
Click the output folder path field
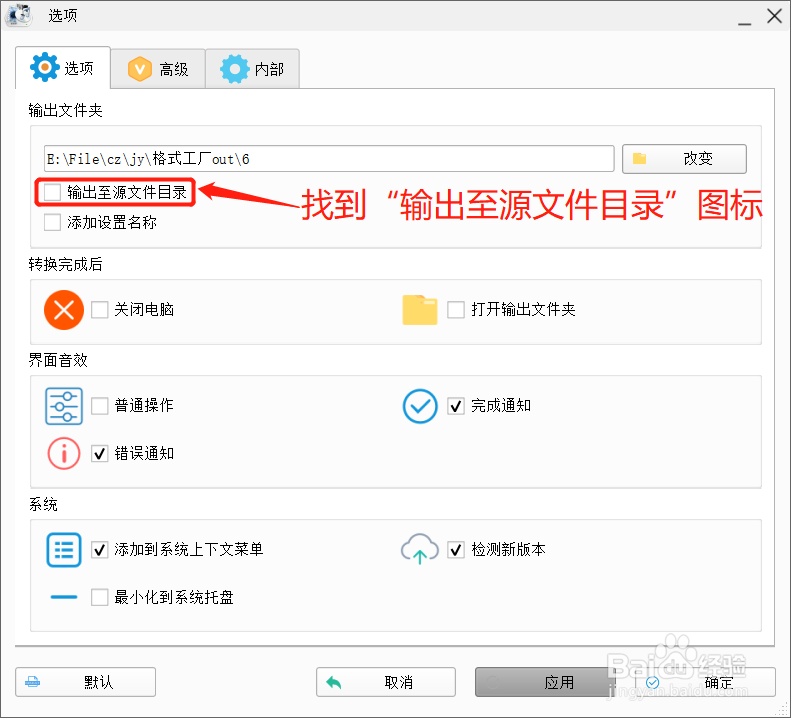coord(328,158)
